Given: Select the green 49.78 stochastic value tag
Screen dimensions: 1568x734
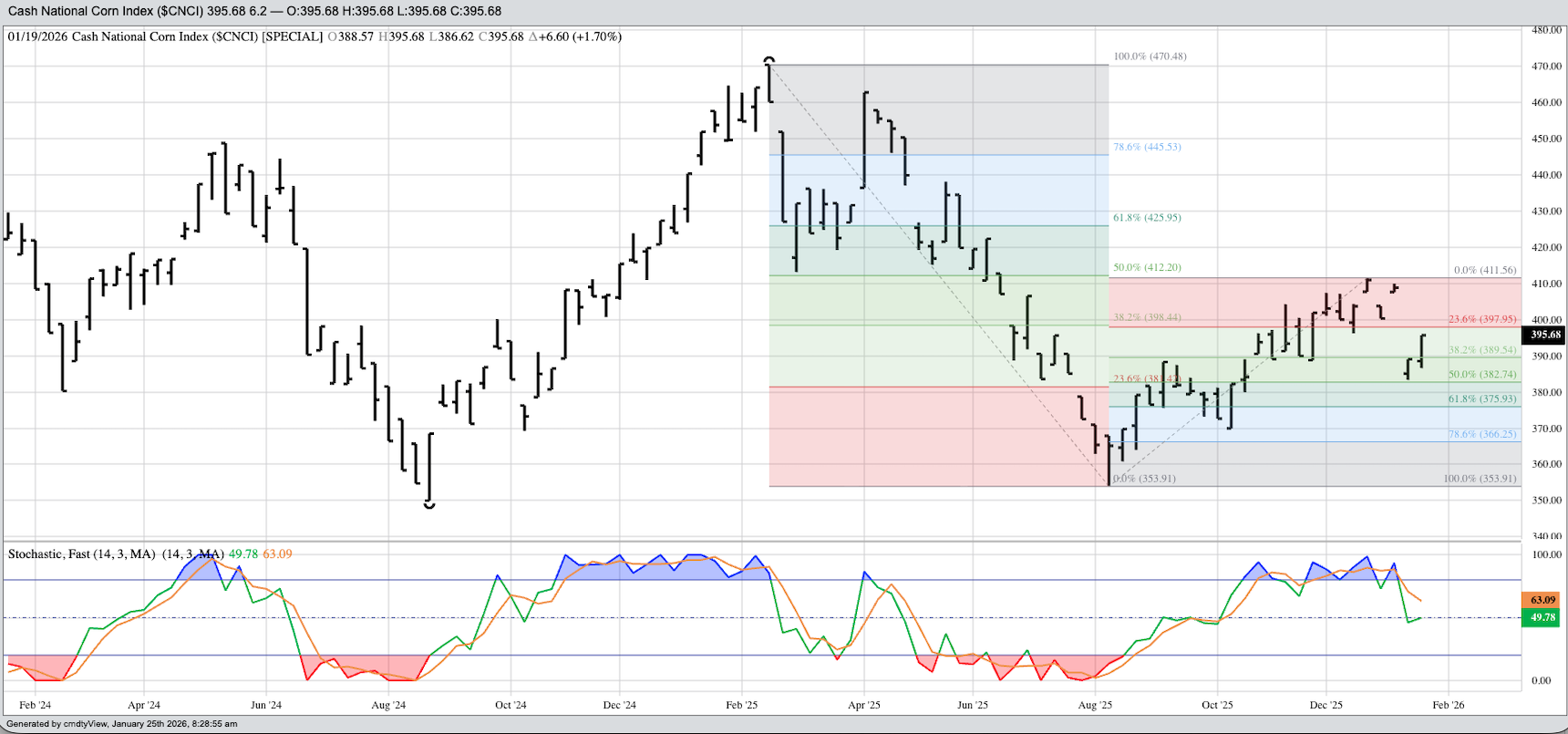Looking at the screenshot, I should tap(1542, 617).
